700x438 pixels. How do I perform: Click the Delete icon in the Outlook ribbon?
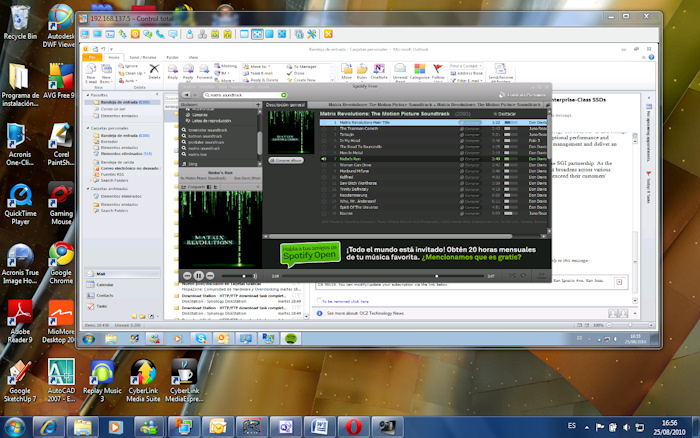pyautogui.click(x=154, y=70)
